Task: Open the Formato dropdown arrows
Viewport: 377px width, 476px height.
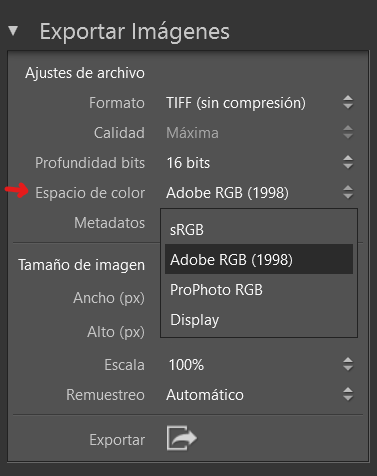Action: tap(348, 102)
